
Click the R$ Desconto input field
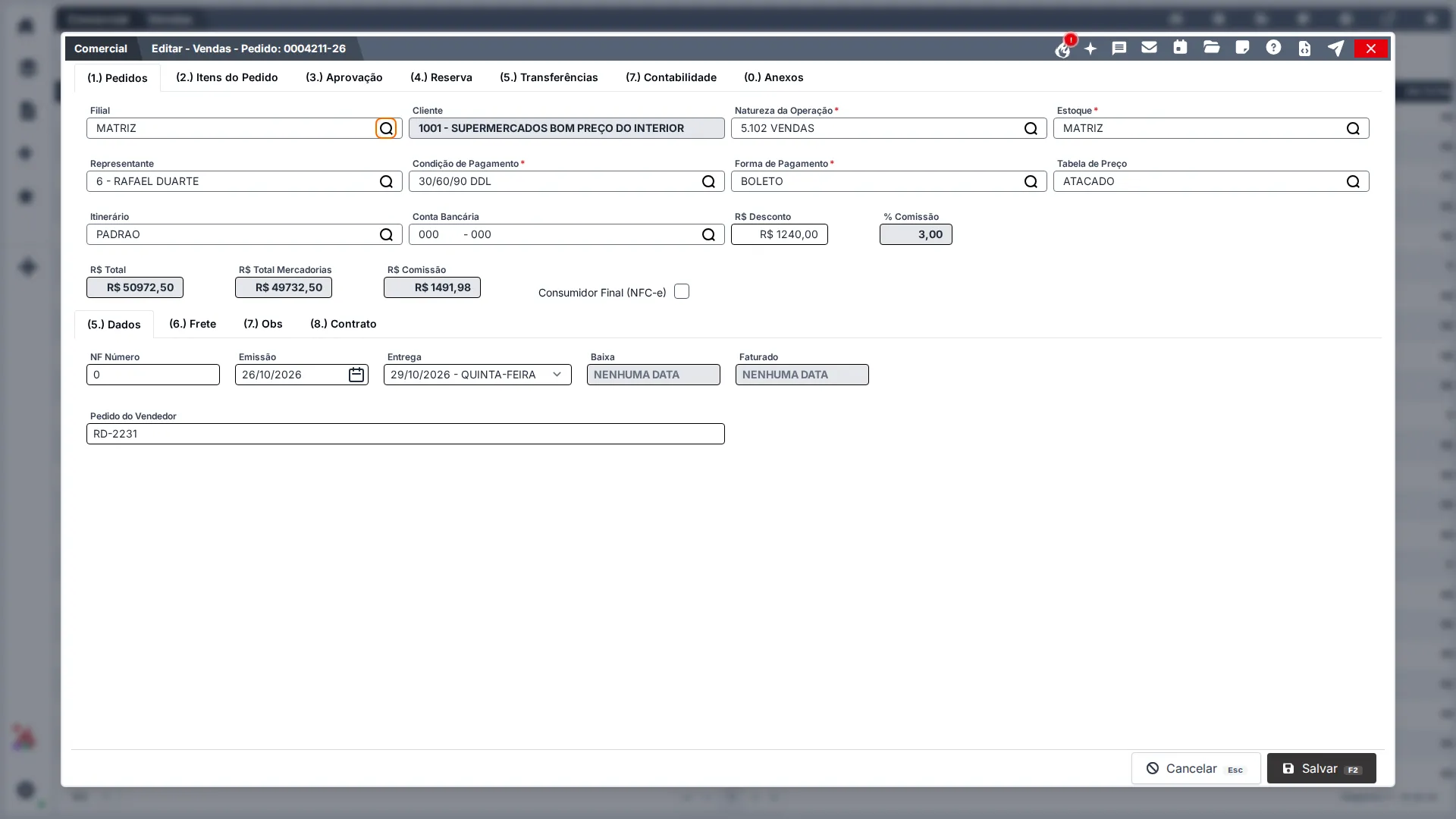(x=779, y=234)
